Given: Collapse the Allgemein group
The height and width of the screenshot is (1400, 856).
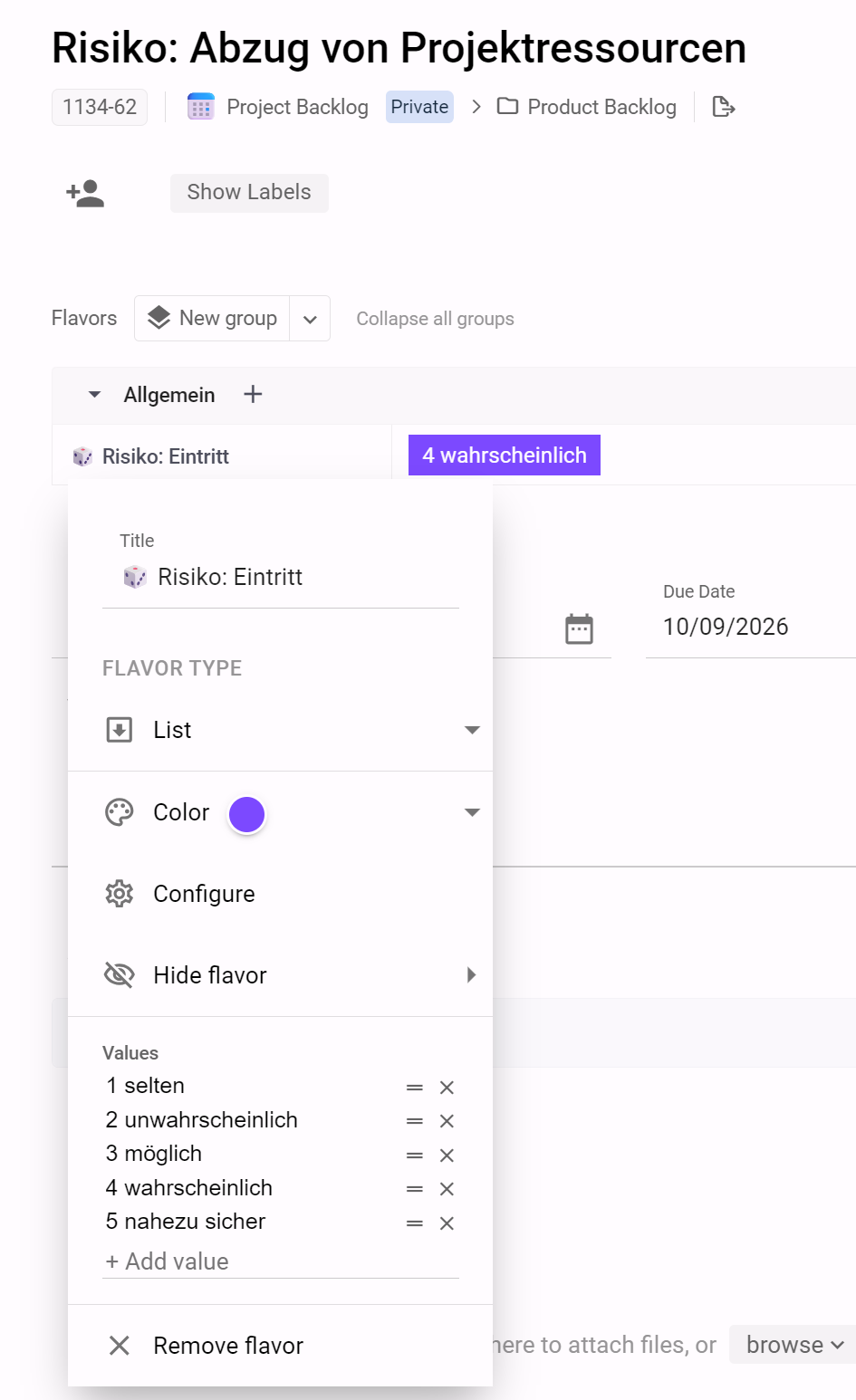Looking at the screenshot, I should [94, 395].
